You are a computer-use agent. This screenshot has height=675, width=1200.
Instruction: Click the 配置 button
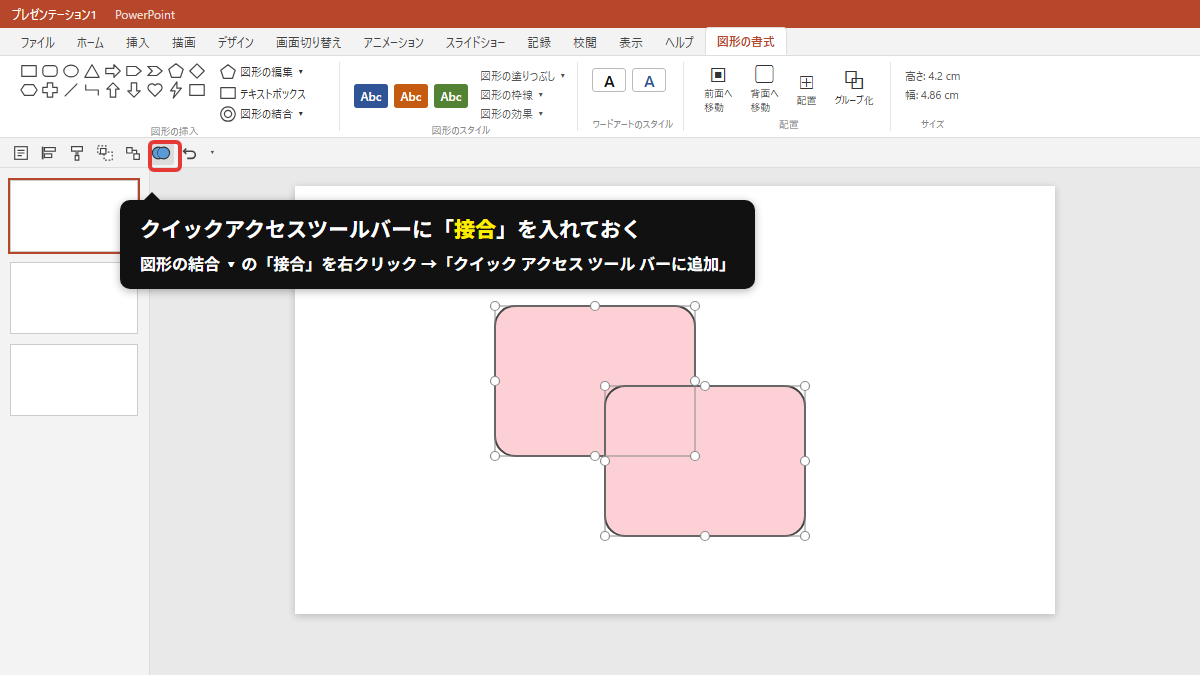coord(807,89)
